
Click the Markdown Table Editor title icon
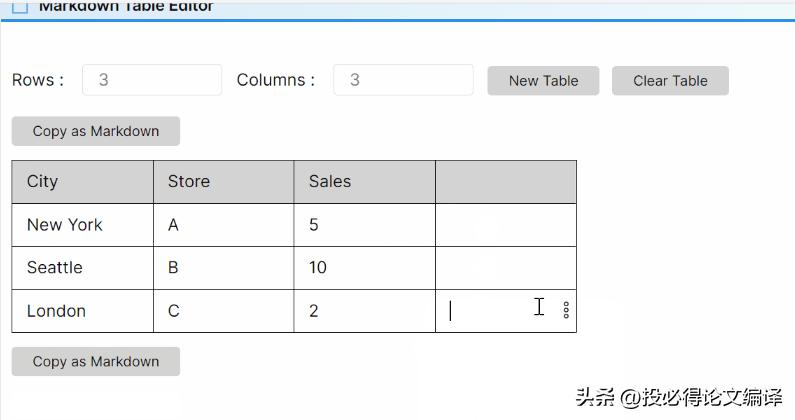pyautogui.click(x=19, y=7)
